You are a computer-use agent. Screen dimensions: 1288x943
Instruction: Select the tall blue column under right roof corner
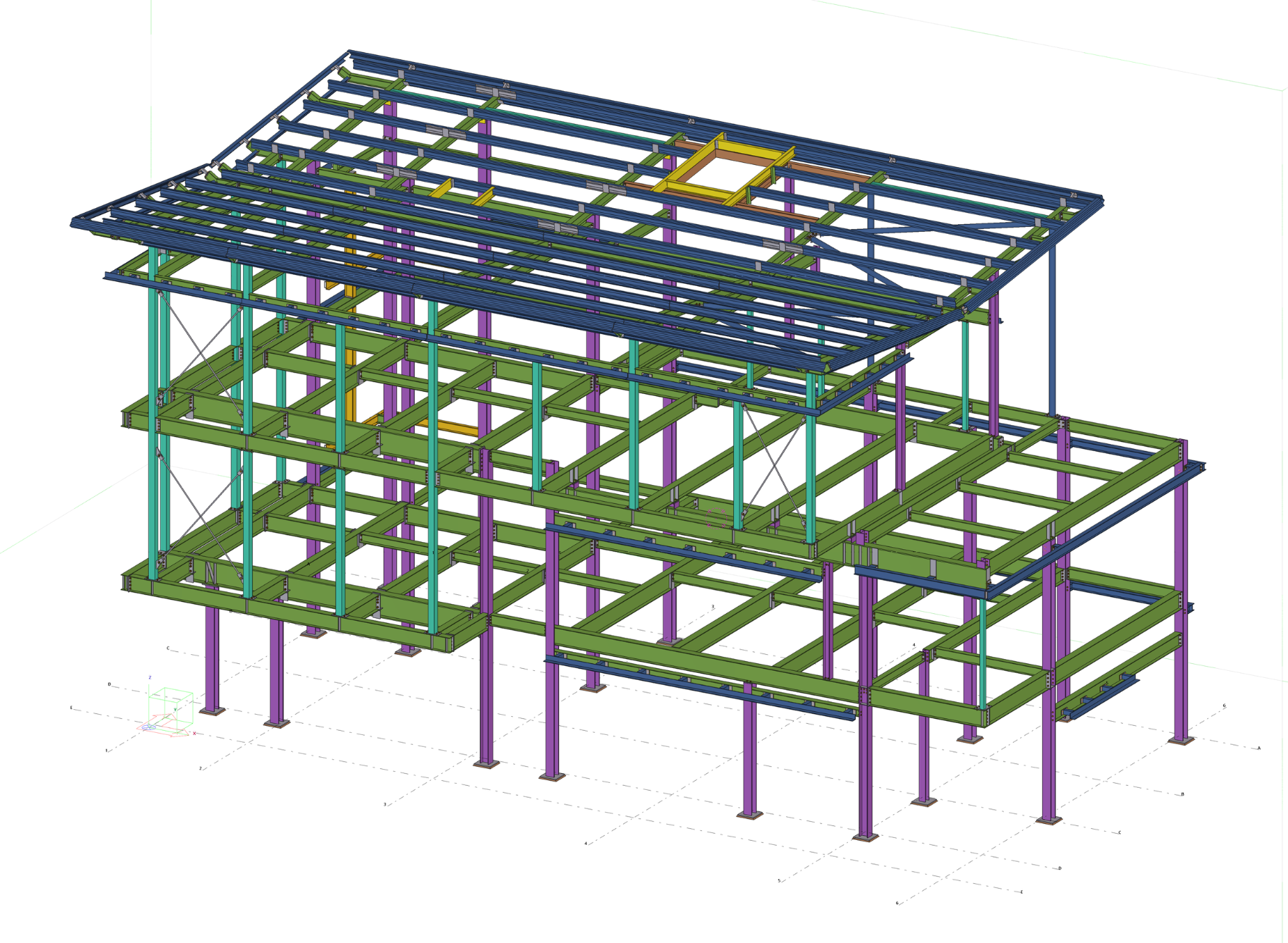click(1052, 327)
